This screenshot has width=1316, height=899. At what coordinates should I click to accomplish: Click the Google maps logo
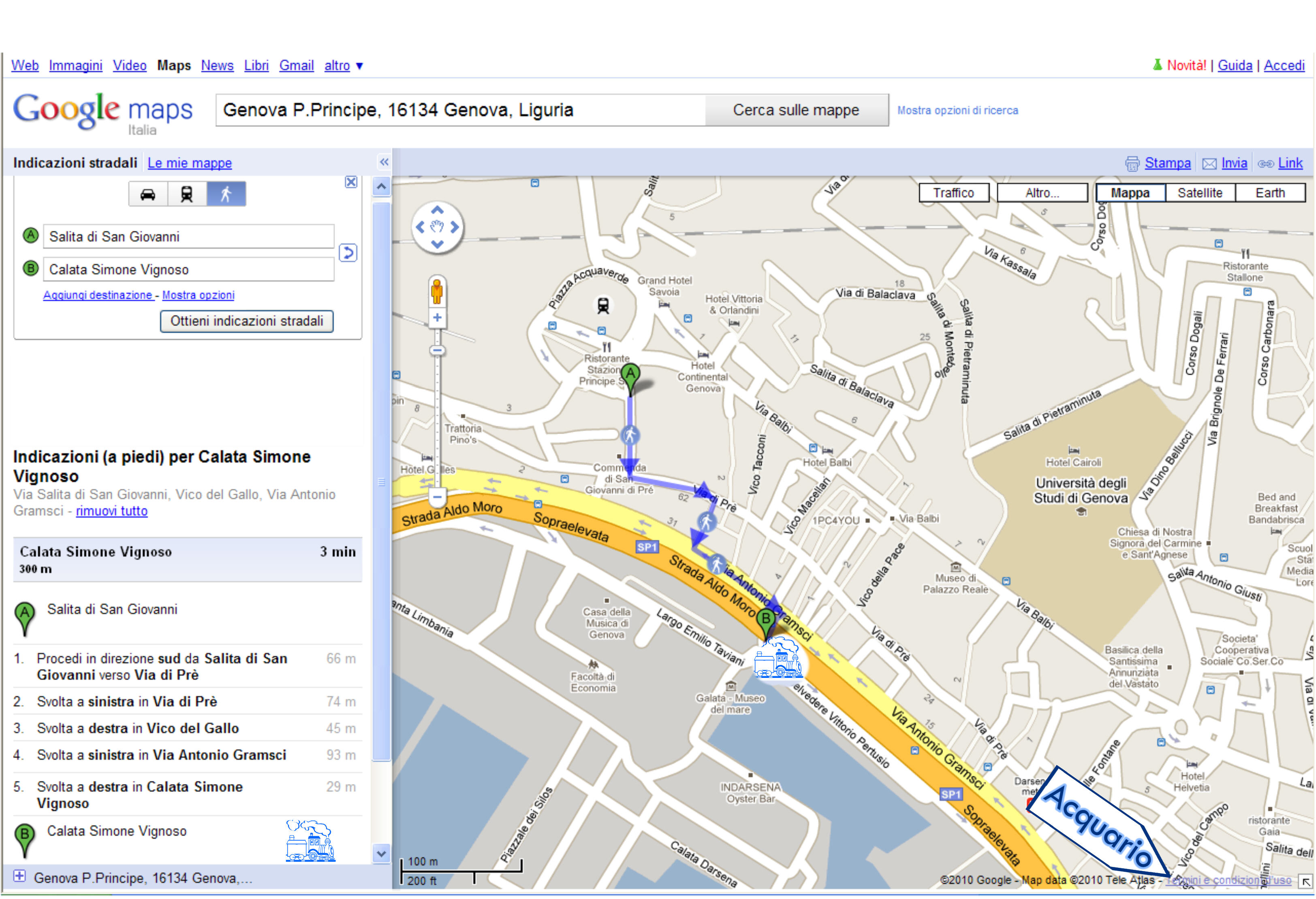click(x=103, y=113)
